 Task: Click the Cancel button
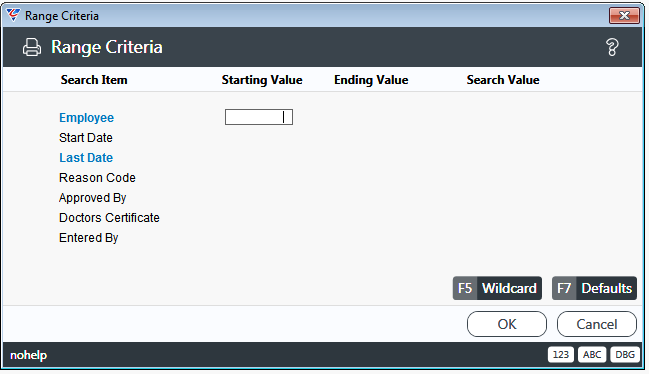click(x=596, y=324)
